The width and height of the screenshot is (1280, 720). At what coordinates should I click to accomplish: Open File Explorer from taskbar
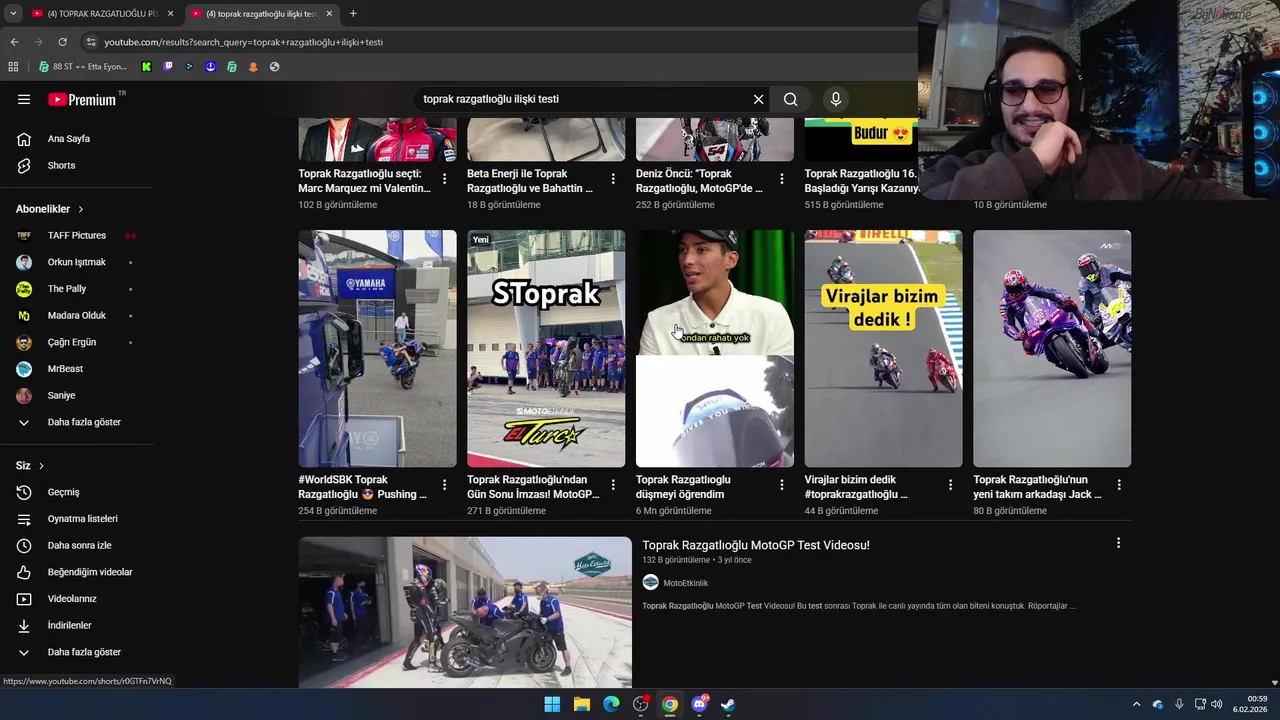coord(581,704)
